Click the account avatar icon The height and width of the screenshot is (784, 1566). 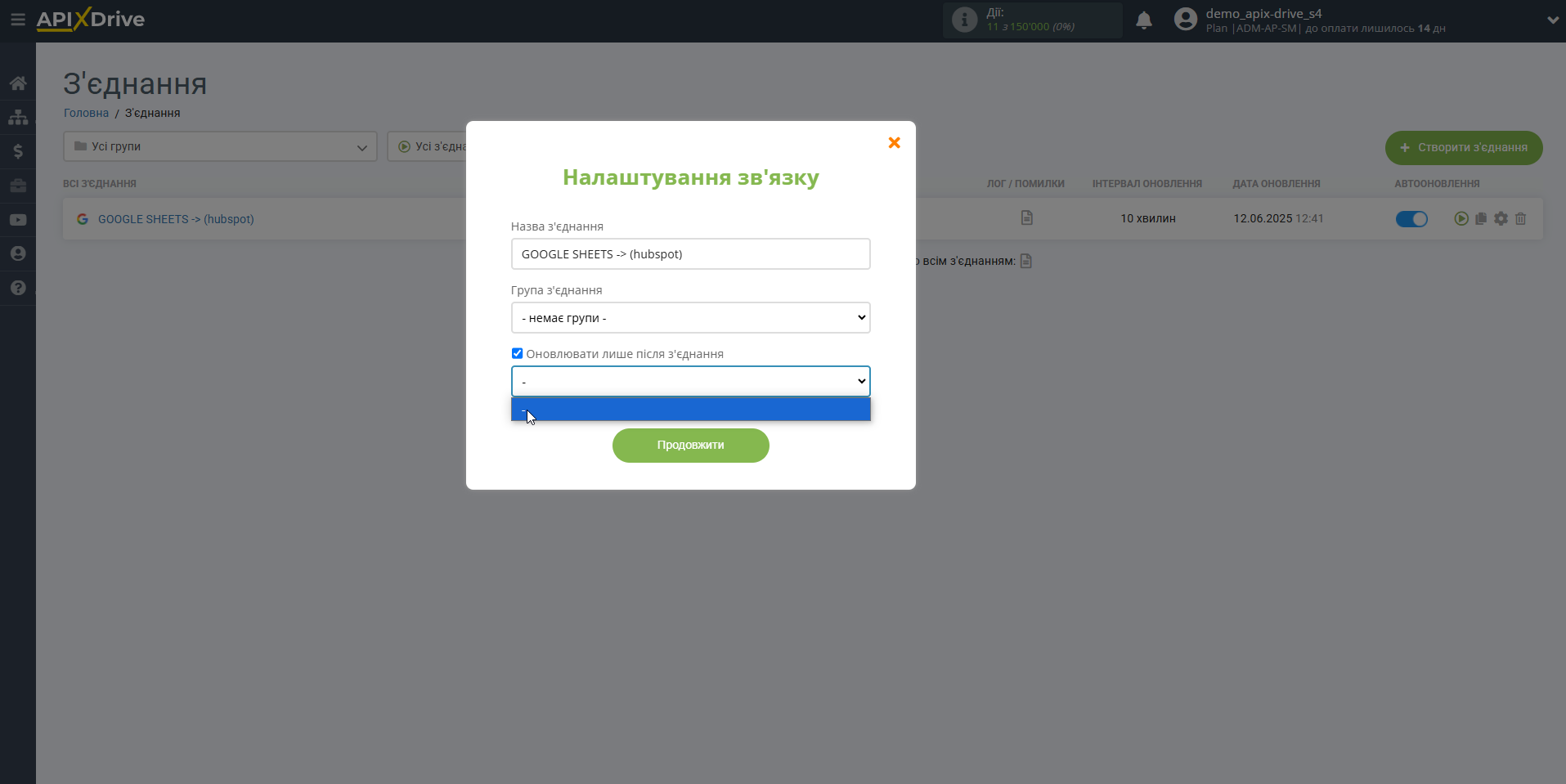(1186, 19)
